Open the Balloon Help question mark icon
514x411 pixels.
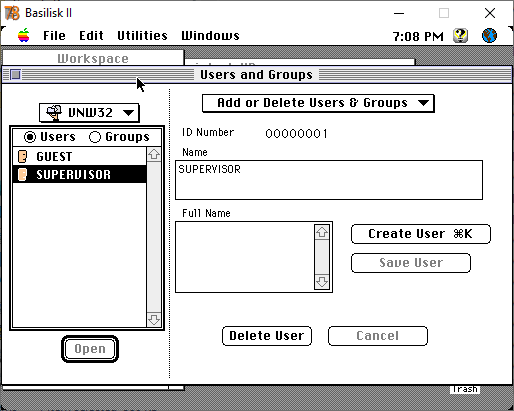point(460,35)
